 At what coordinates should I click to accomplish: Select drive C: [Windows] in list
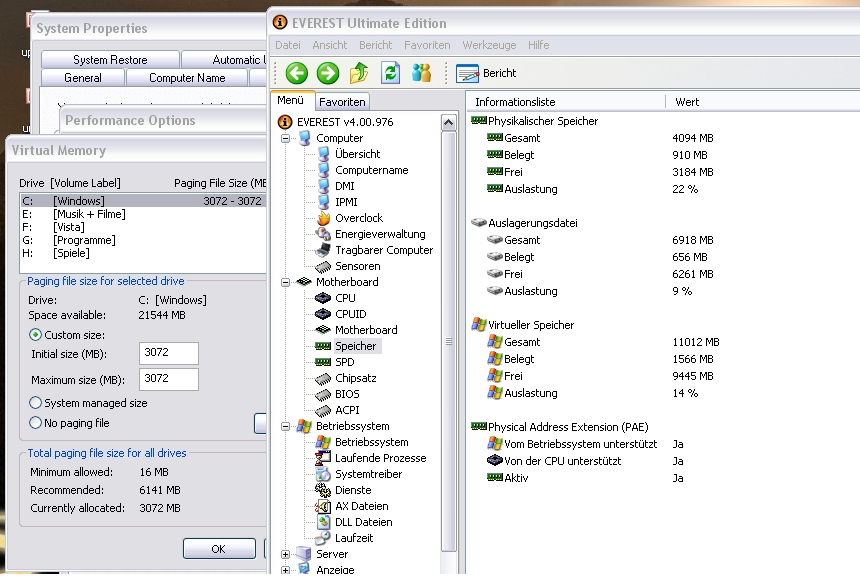coord(143,201)
